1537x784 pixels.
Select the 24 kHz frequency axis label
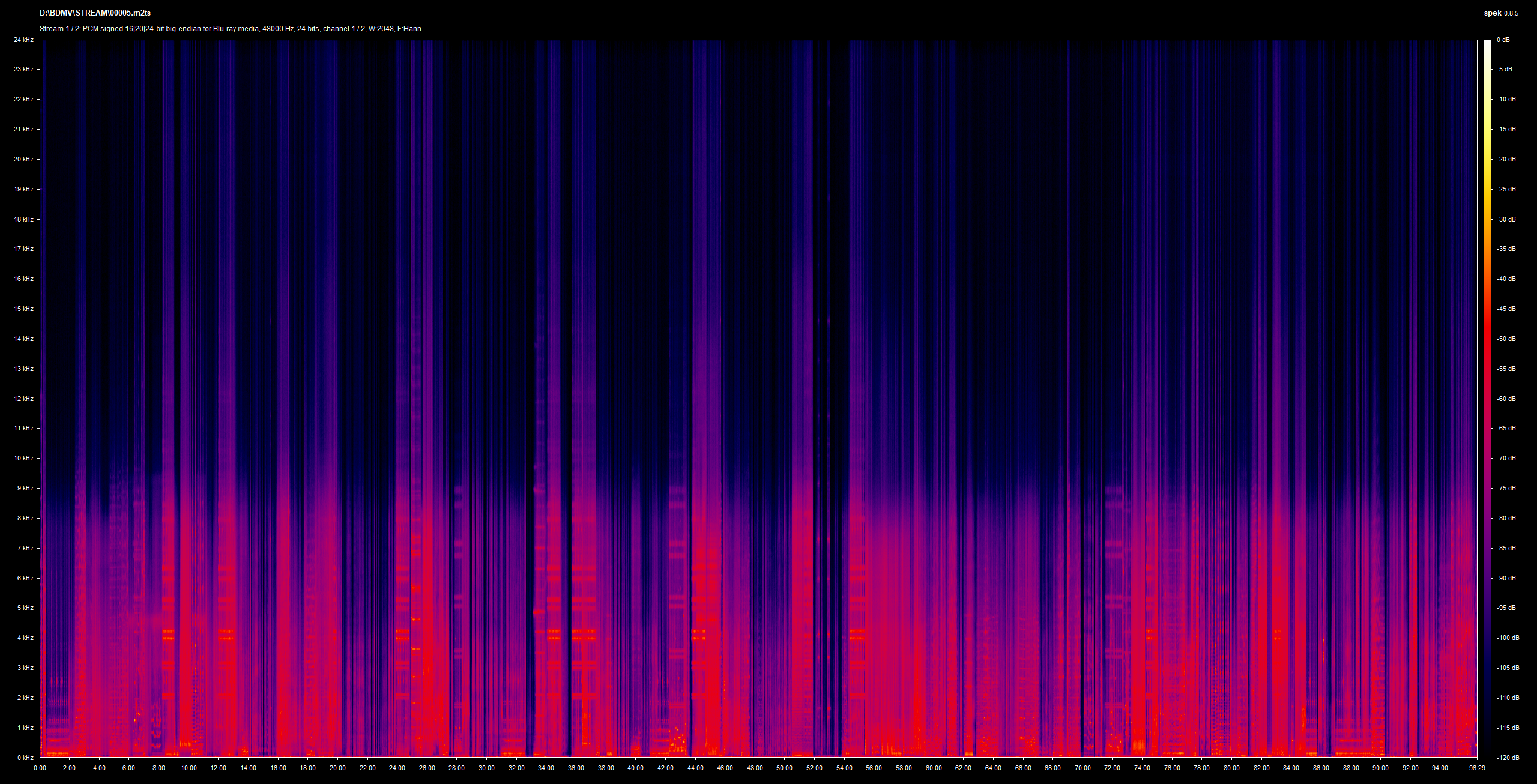point(24,40)
